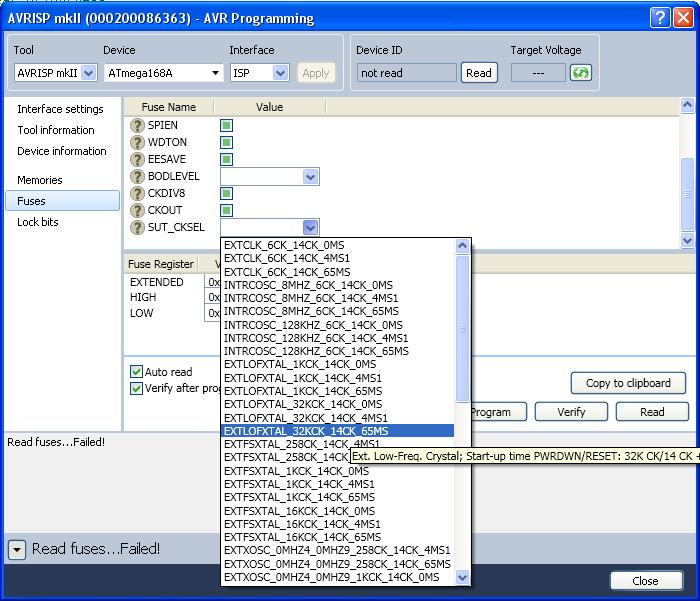Toggle the WDTON fuse checkbox
This screenshot has width=700, height=601.
(226, 142)
